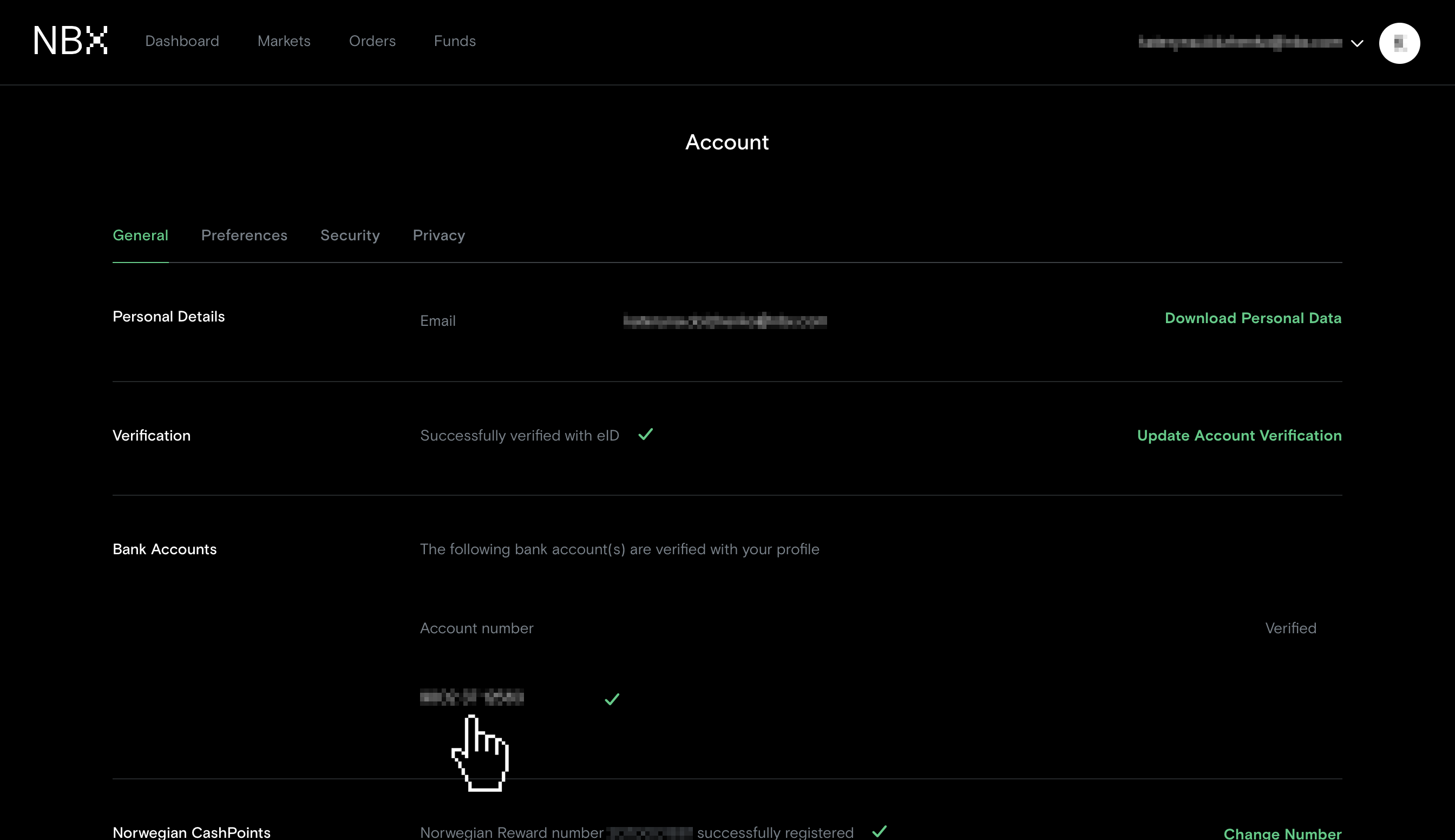
Task: Open the blurred account email menu
Action: point(1241,42)
